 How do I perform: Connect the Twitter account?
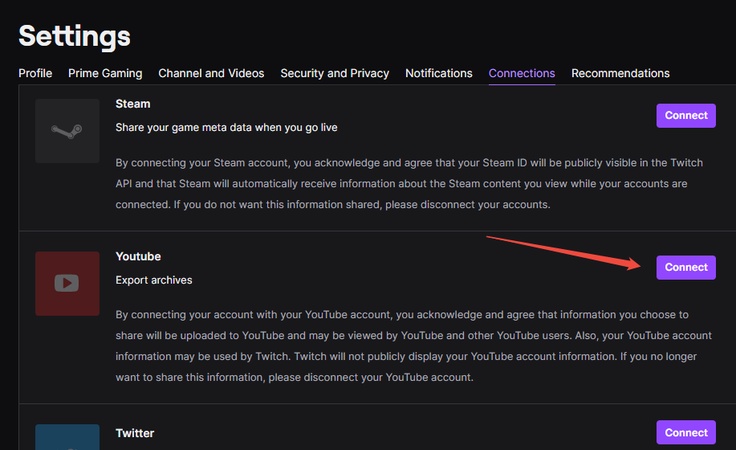click(686, 432)
